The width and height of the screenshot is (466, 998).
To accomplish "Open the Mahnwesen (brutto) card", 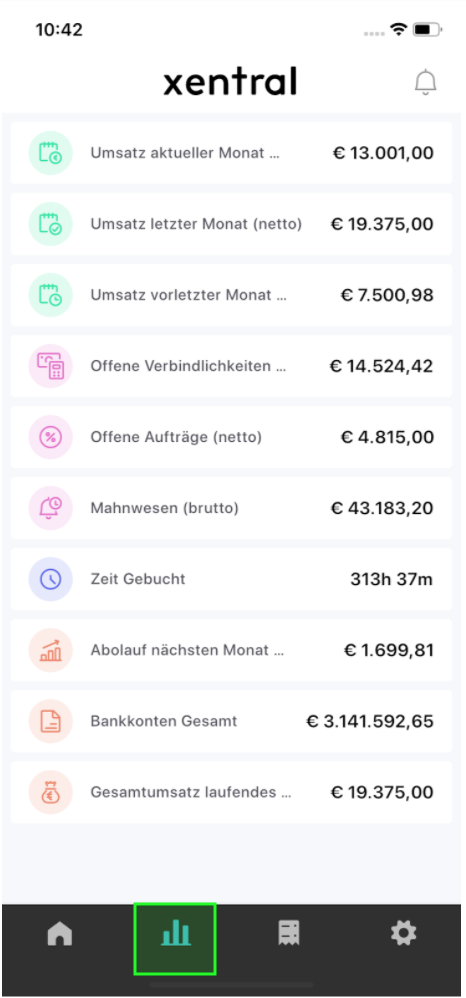I will [x=232, y=509].
